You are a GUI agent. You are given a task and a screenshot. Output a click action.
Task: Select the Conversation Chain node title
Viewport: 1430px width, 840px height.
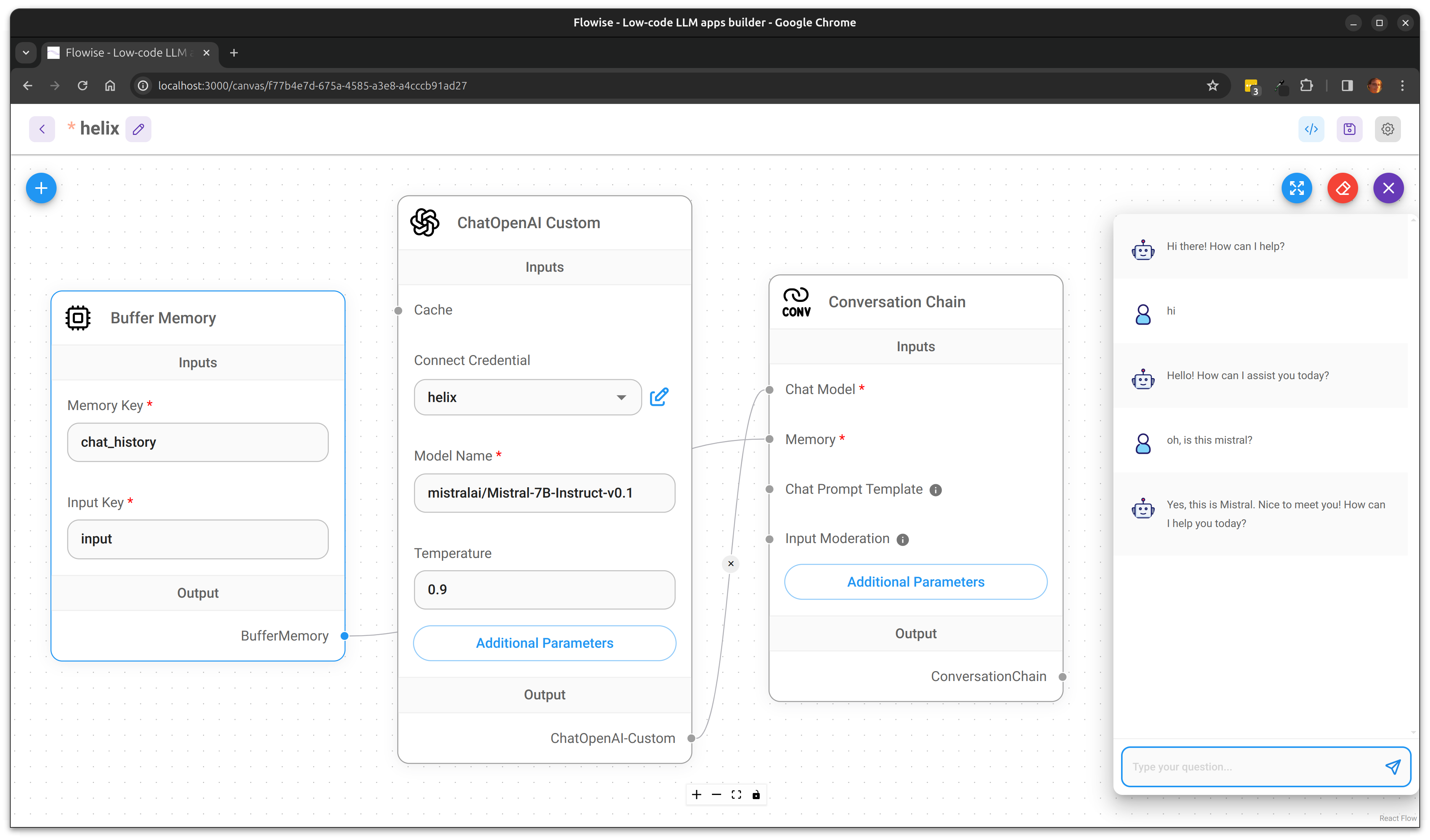(x=897, y=302)
